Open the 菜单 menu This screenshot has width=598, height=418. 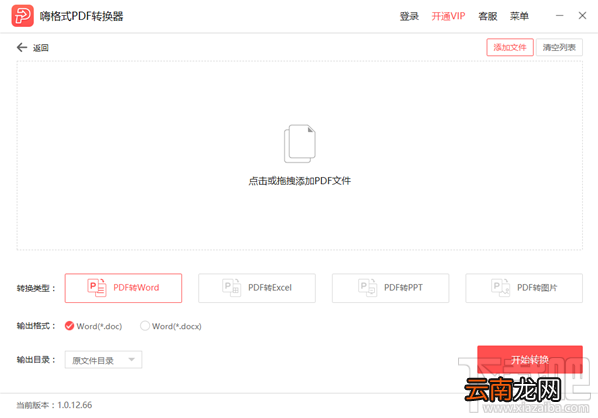click(x=519, y=16)
